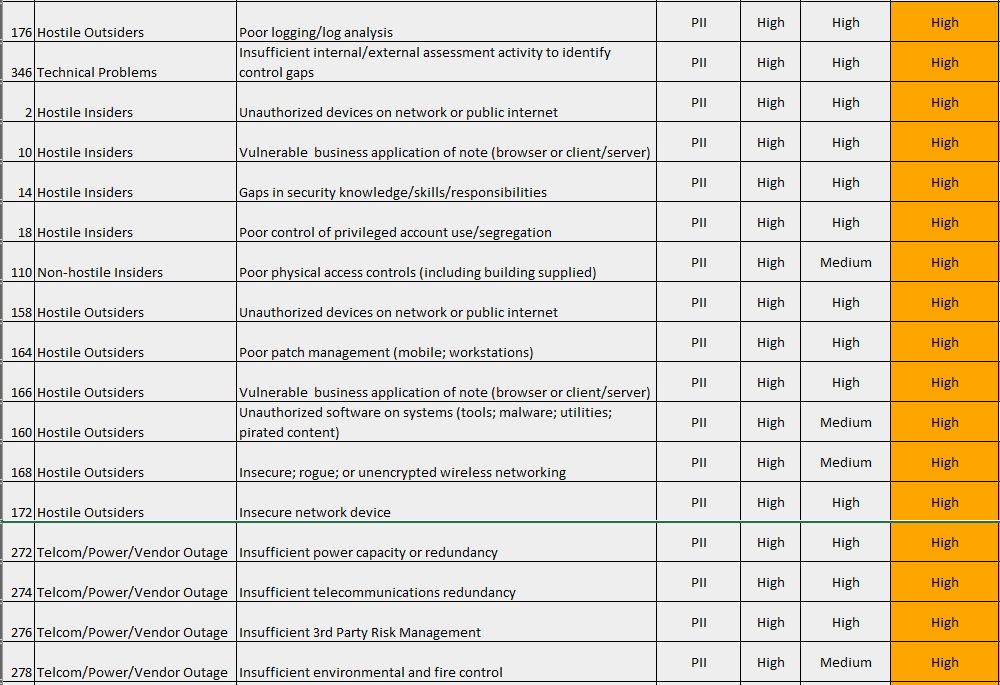Click 'Vulnerable business application of note' in row 10
This screenshot has width=1000, height=685.
tap(446, 142)
